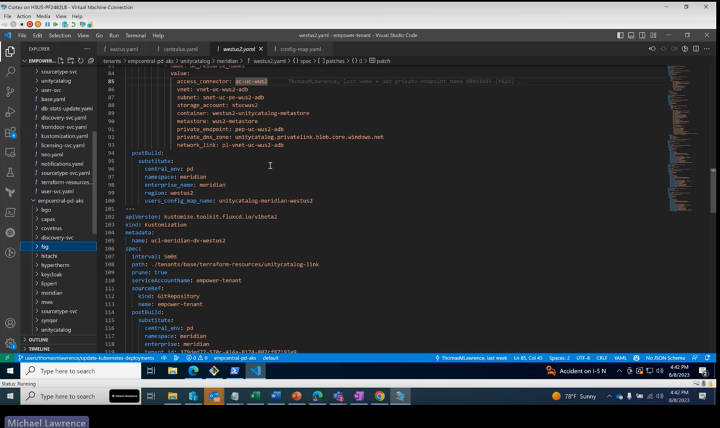Expand the keycloak folder

point(58,274)
